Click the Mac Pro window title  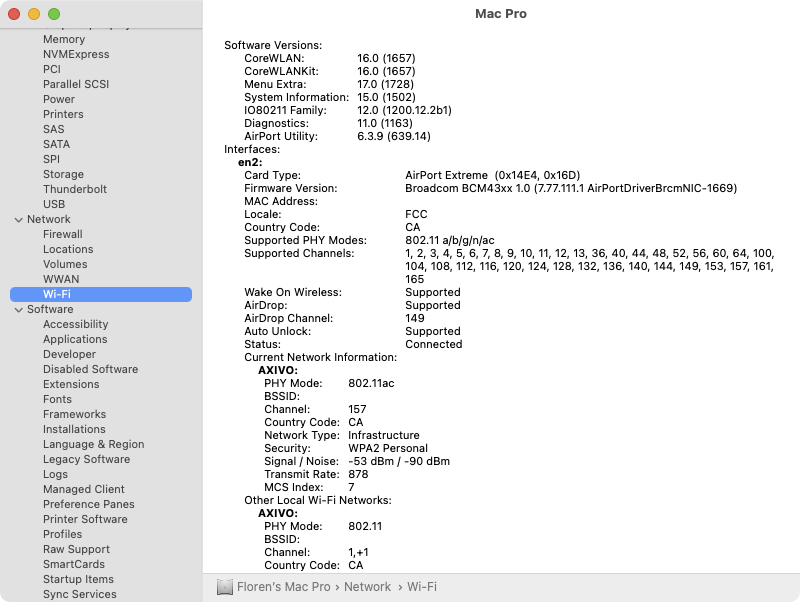501,14
